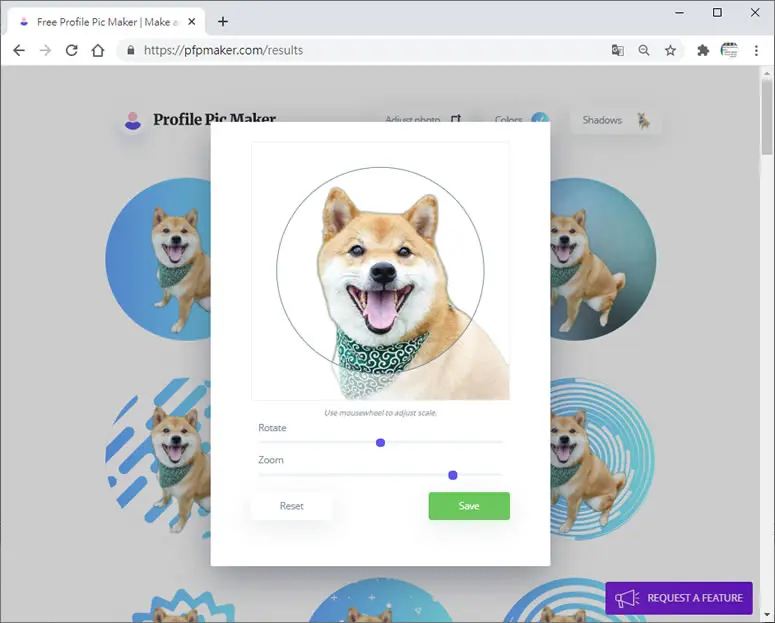This screenshot has width=775, height=623.
Task: Save the adjusted photo
Action: 469,506
